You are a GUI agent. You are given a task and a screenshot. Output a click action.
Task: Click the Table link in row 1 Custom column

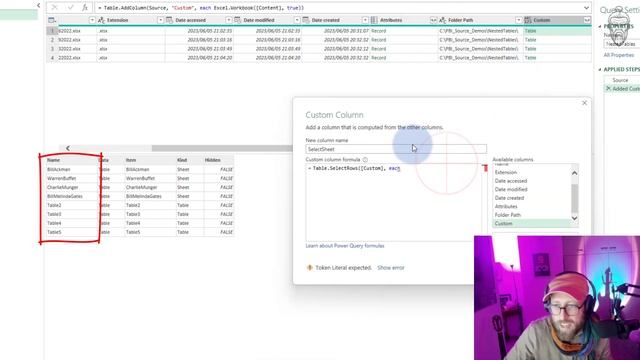530,31
